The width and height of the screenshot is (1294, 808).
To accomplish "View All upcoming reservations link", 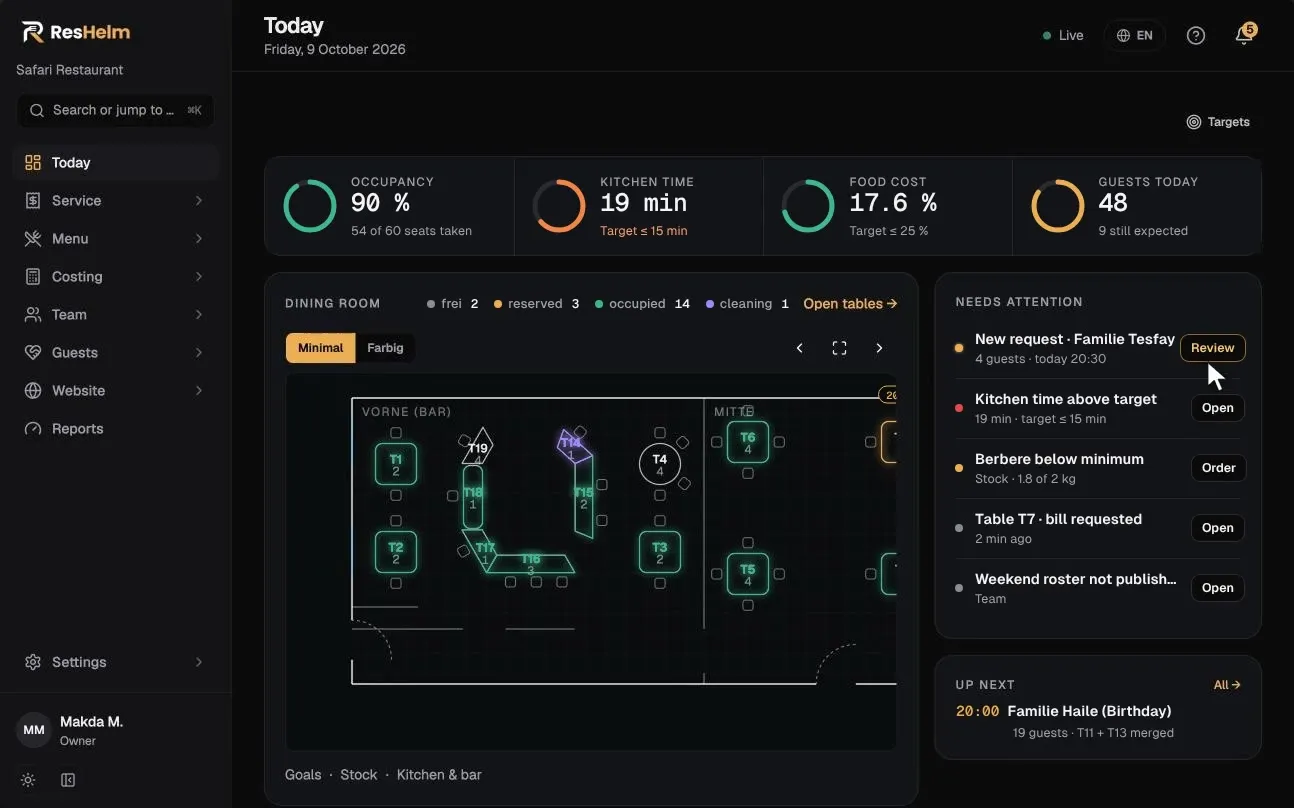I will pyautogui.click(x=1227, y=685).
